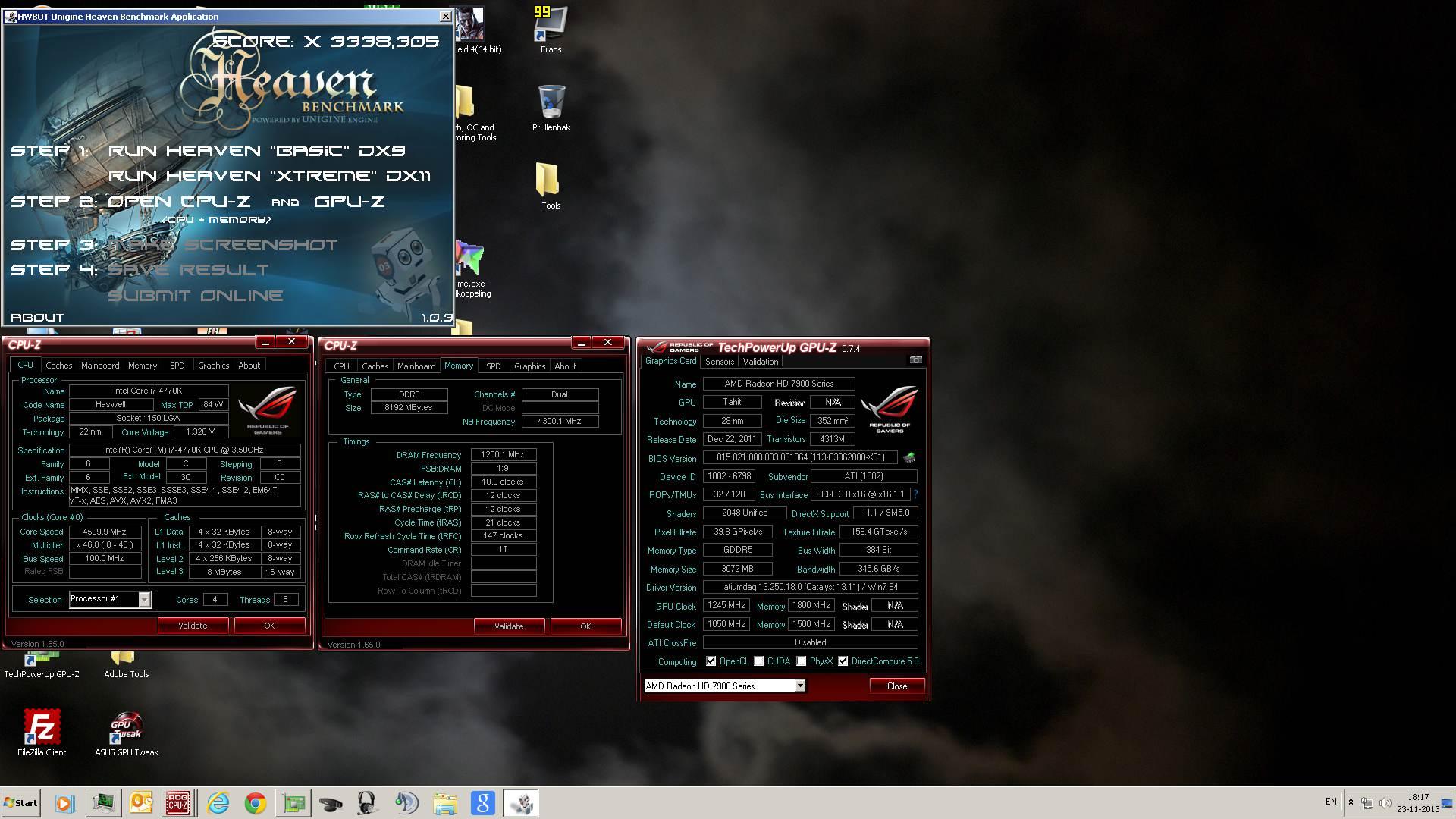Screen dimensions: 1456x819
Task: Click Submit Online in Heaven app
Action: pos(196,296)
